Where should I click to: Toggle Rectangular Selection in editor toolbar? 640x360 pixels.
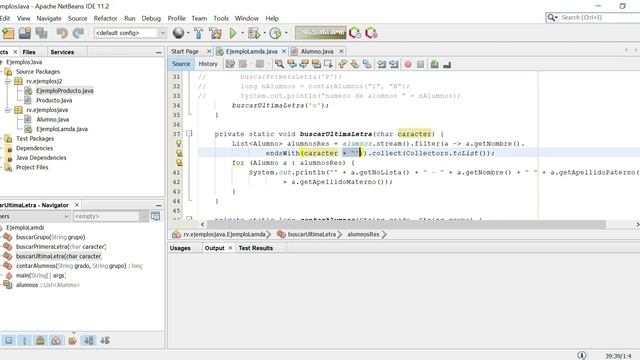tap(328, 64)
